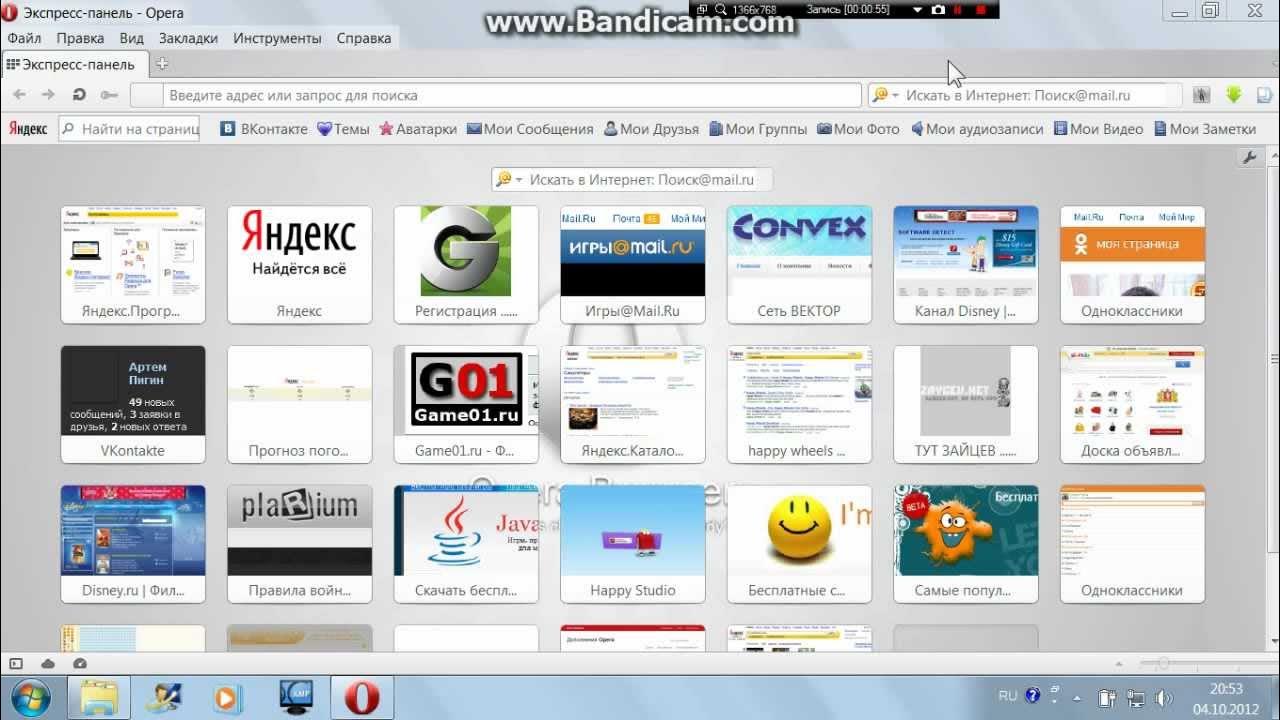The image size is (1280, 720).
Task: Click the Yandex logo in the bookmarks bar
Action: 28,128
